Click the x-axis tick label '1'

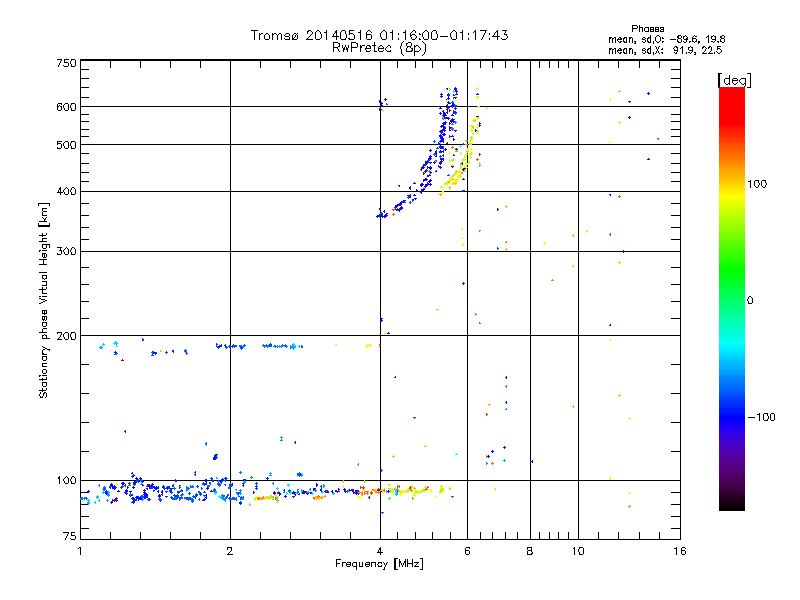80,551
